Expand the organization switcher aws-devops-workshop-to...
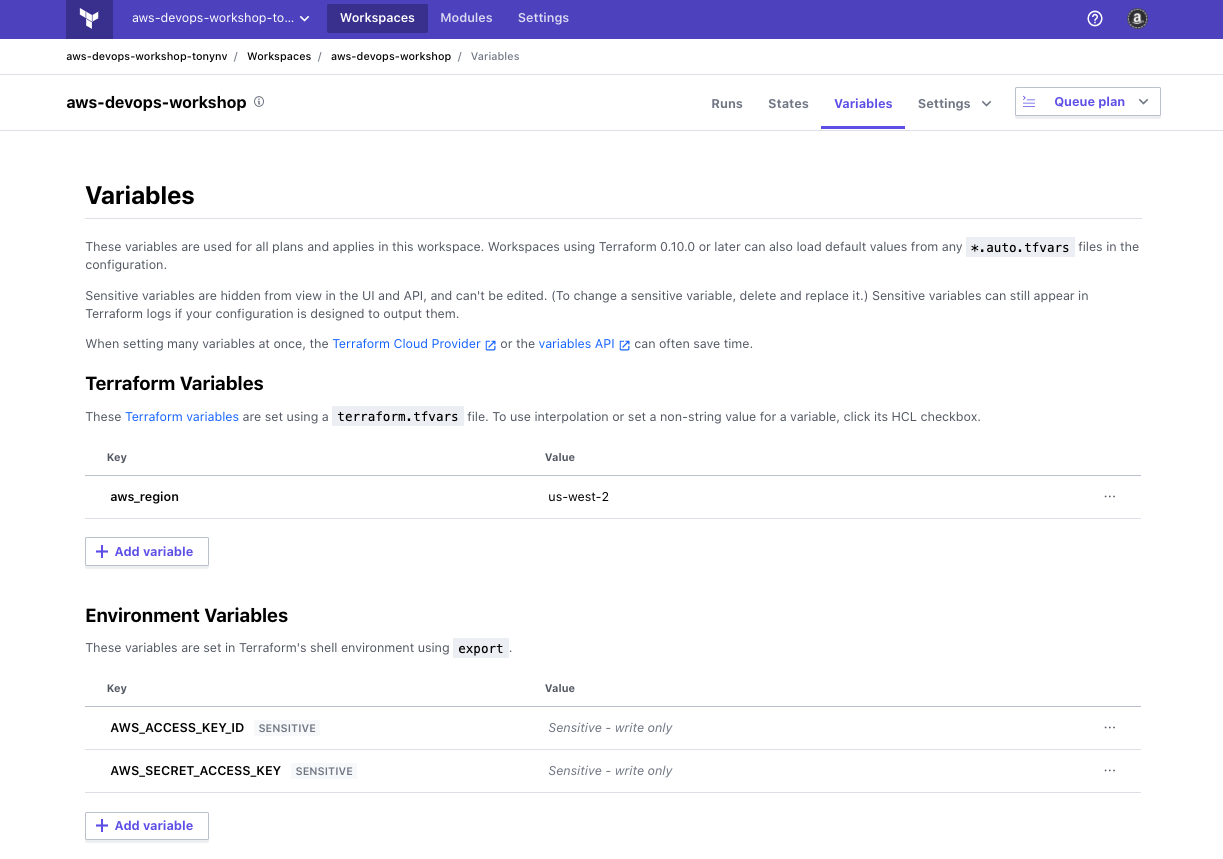Image resolution: width=1223 pixels, height=859 pixels. point(220,18)
